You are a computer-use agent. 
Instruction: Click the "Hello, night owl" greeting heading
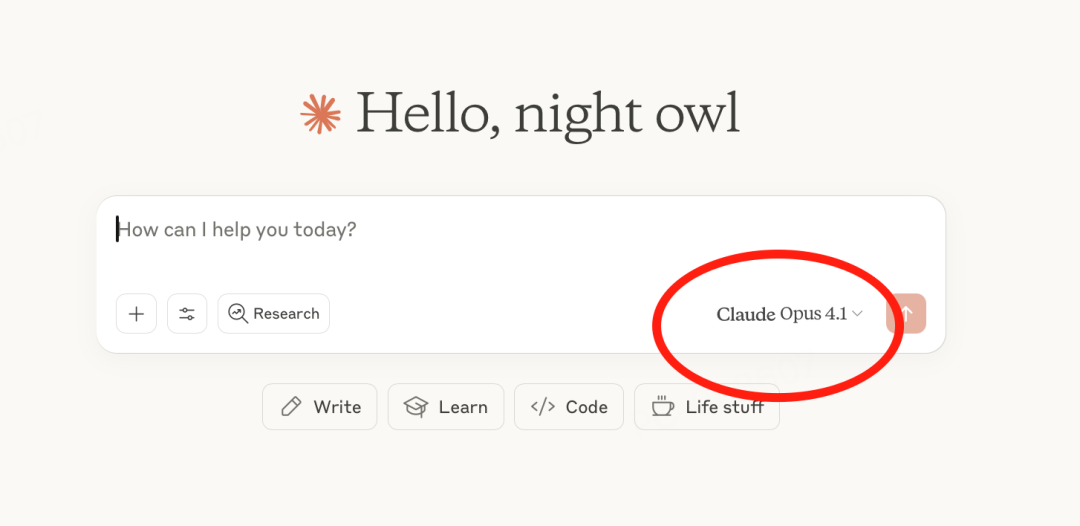pyautogui.click(x=548, y=114)
